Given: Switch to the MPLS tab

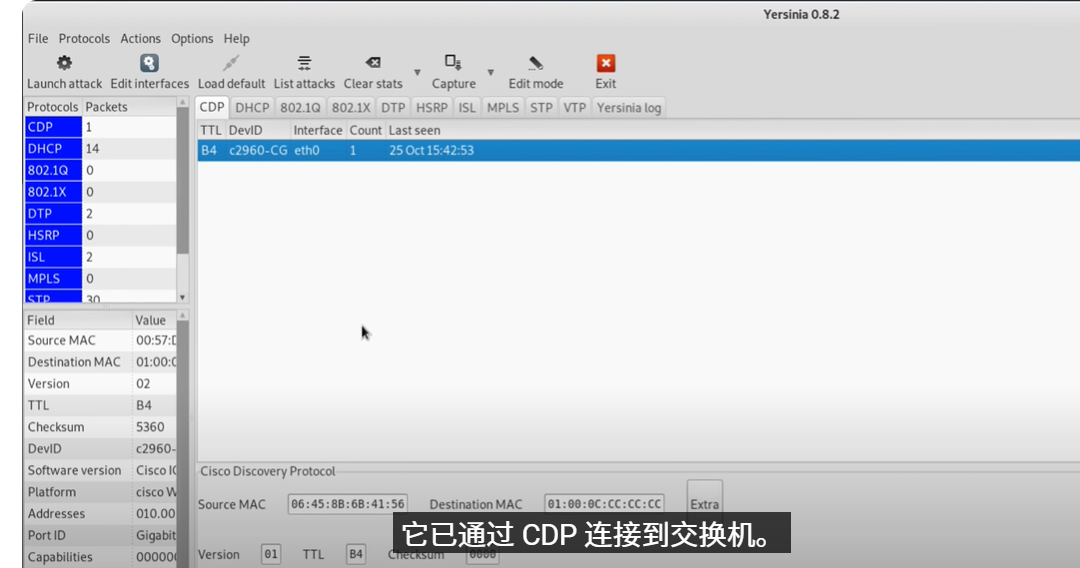Looking at the screenshot, I should tap(503, 107).
